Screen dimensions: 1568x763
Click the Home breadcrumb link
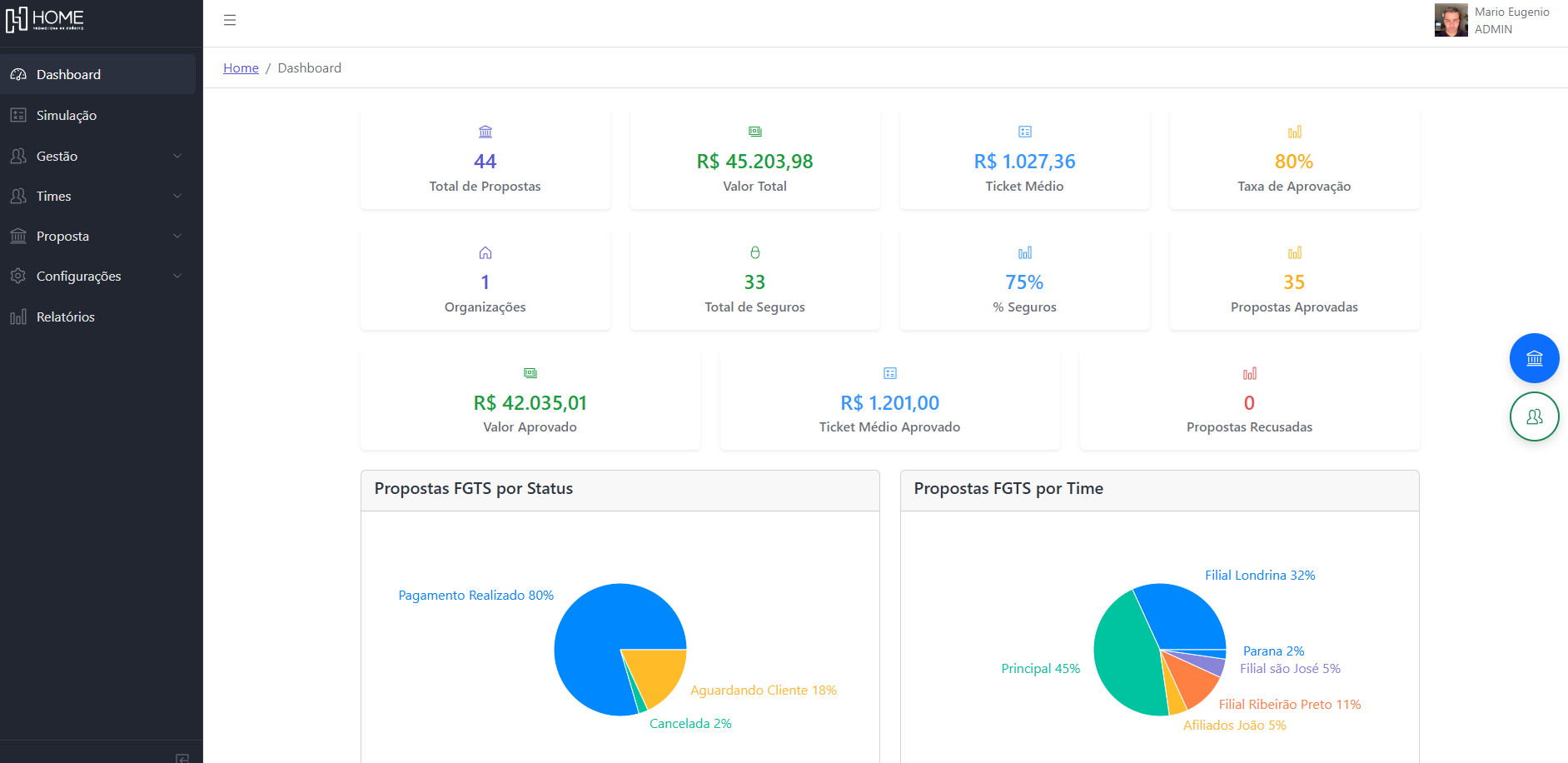(x=241, y=67)
